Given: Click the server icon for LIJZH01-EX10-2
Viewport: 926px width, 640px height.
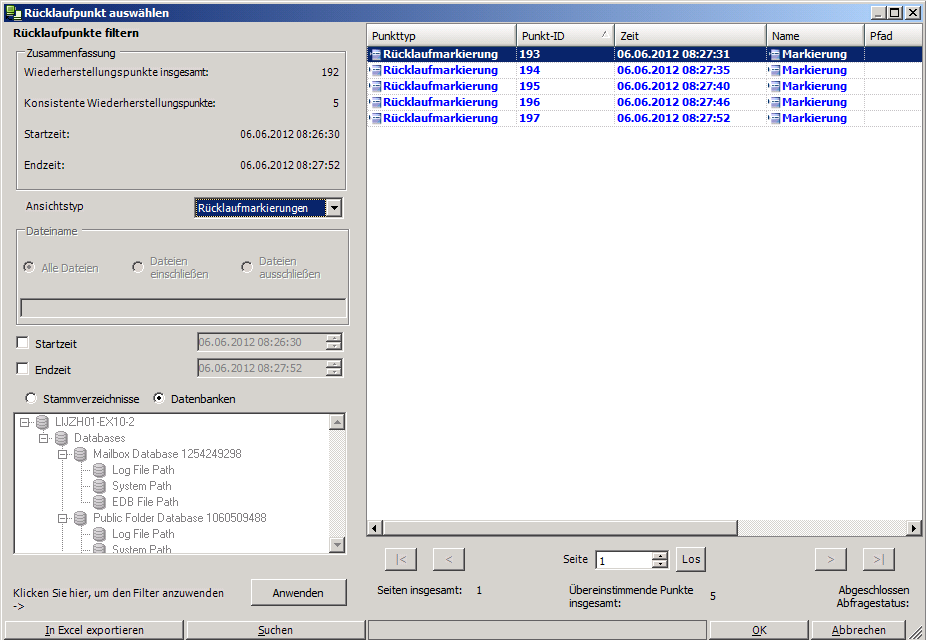Looking at the screenshot, I should pyautogui.click(x=42, y=422).
